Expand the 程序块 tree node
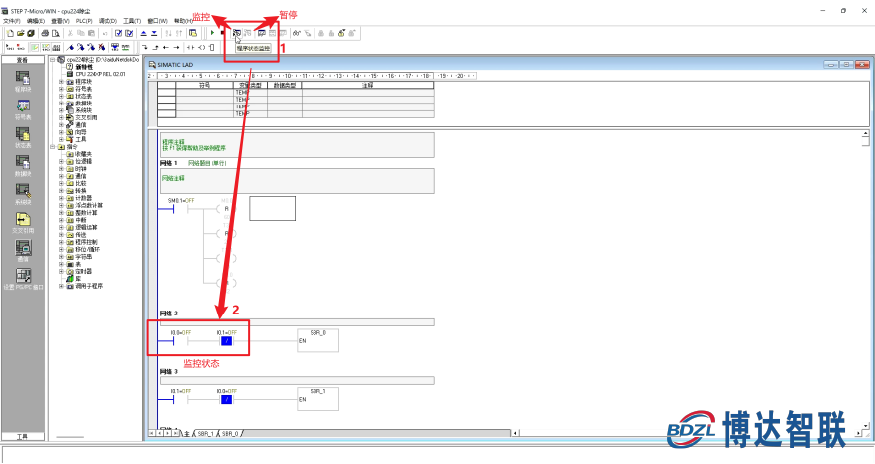The height and width of the screenshot is (464, 875). tap(61, 82)
